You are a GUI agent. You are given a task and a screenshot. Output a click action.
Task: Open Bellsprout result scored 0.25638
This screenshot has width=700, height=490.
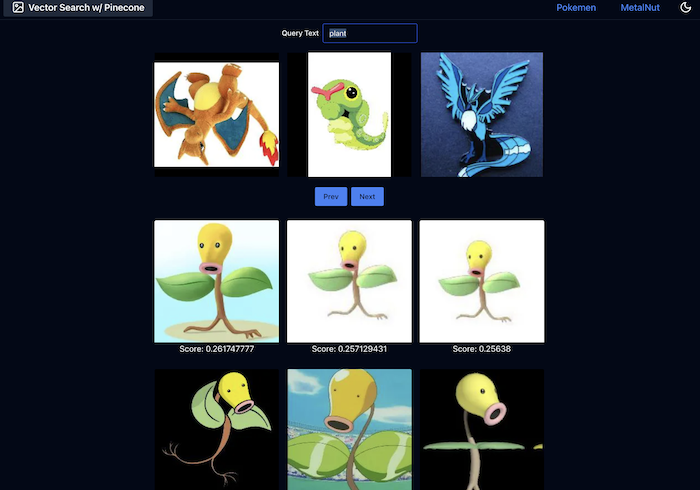coord(482,281)
